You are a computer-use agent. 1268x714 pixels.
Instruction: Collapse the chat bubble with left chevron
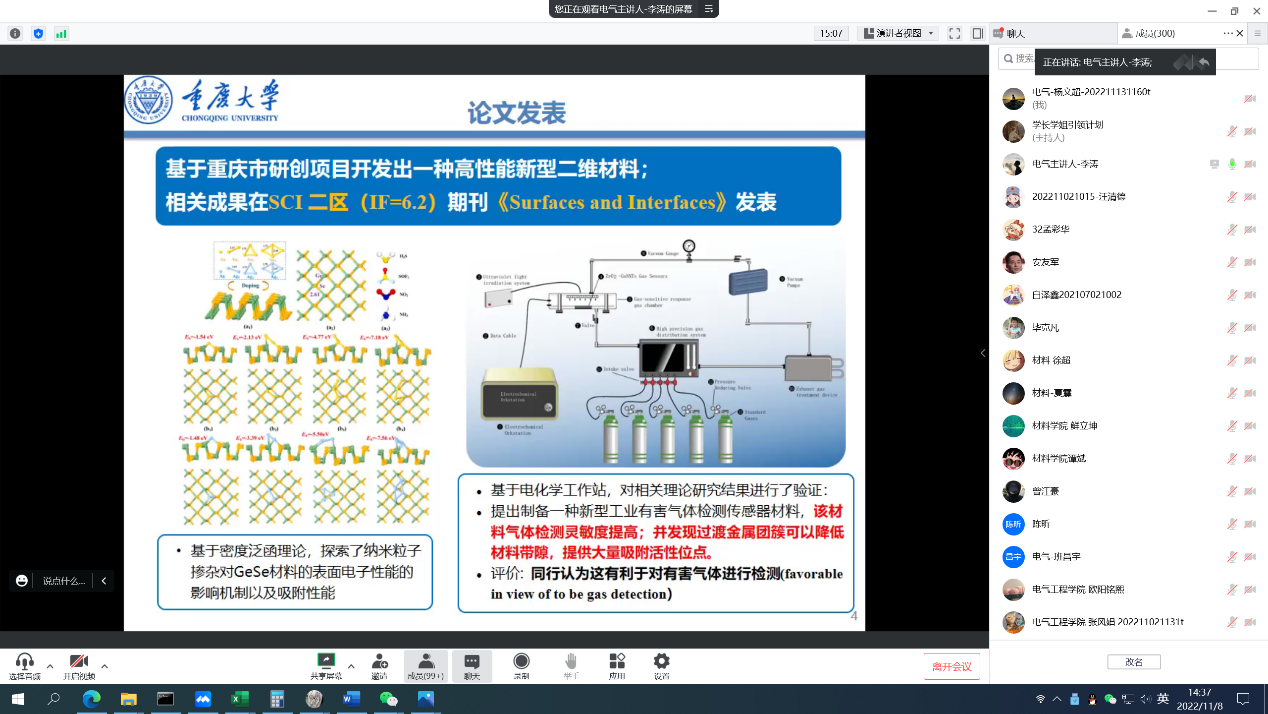(x=104, y=580)
